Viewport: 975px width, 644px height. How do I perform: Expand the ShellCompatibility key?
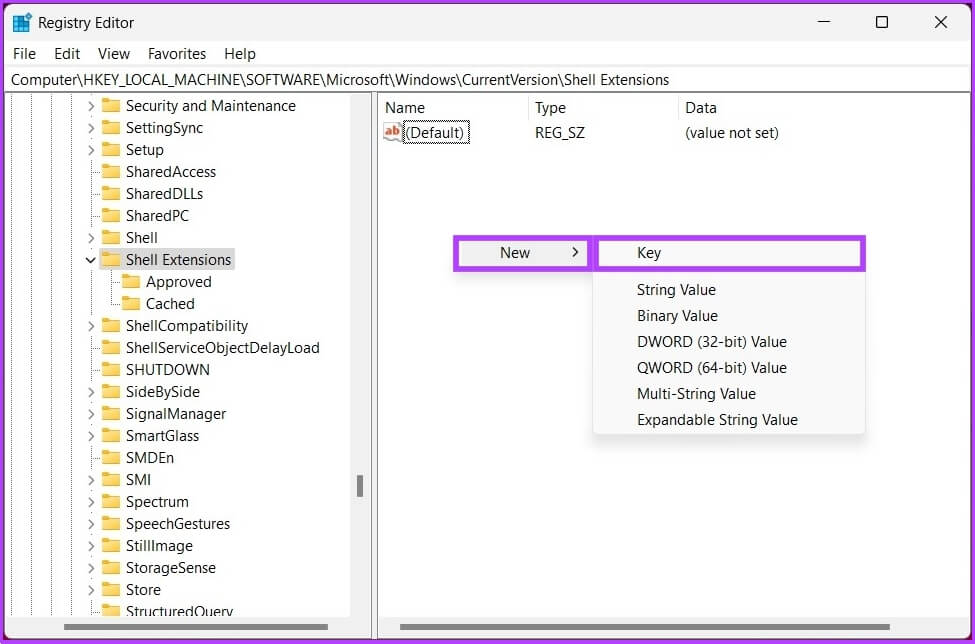tap(91, 326)
